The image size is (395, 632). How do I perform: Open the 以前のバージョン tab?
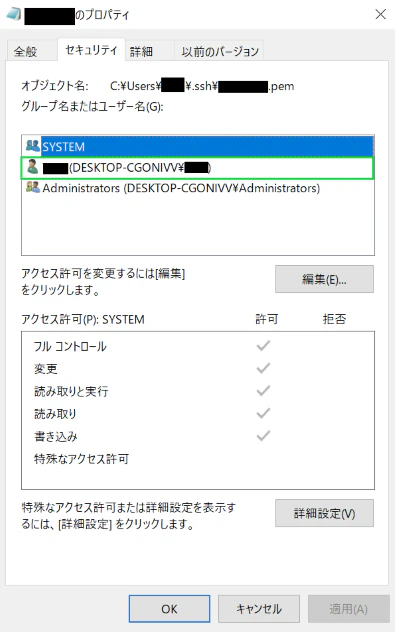pos(220,51)
